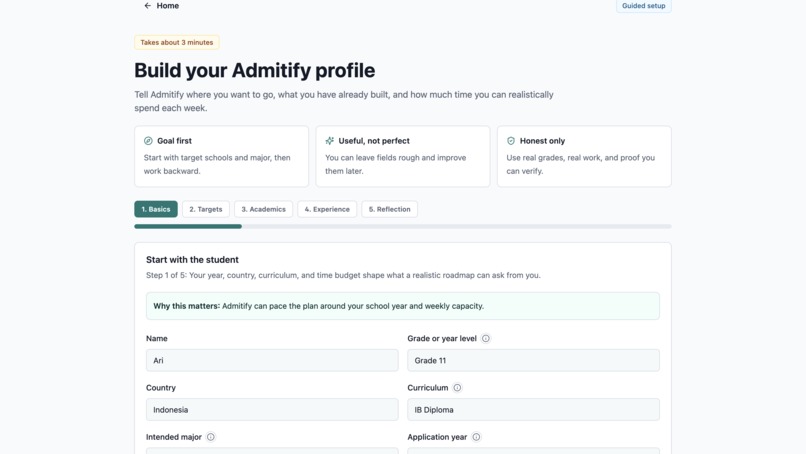Select the 1. Basics step tab
Image resolution: width=806 pixels, height=454 pixels.
click(156, 209)
